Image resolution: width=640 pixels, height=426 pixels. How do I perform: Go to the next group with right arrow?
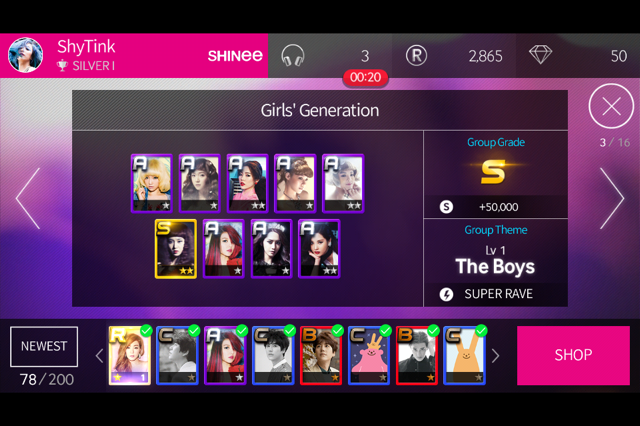point(612,198)
